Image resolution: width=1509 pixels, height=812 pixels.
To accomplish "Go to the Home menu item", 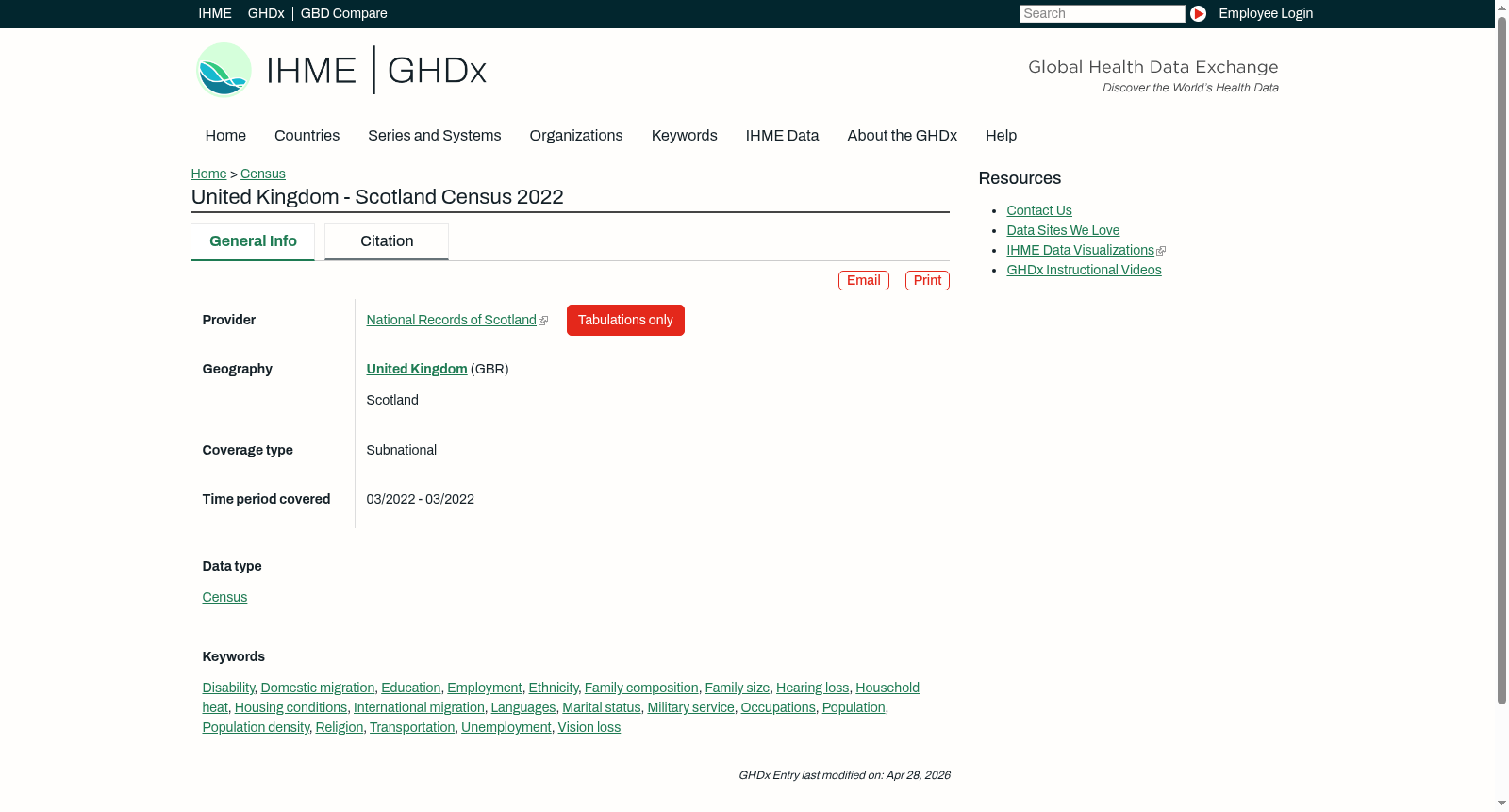I will 225,135.
